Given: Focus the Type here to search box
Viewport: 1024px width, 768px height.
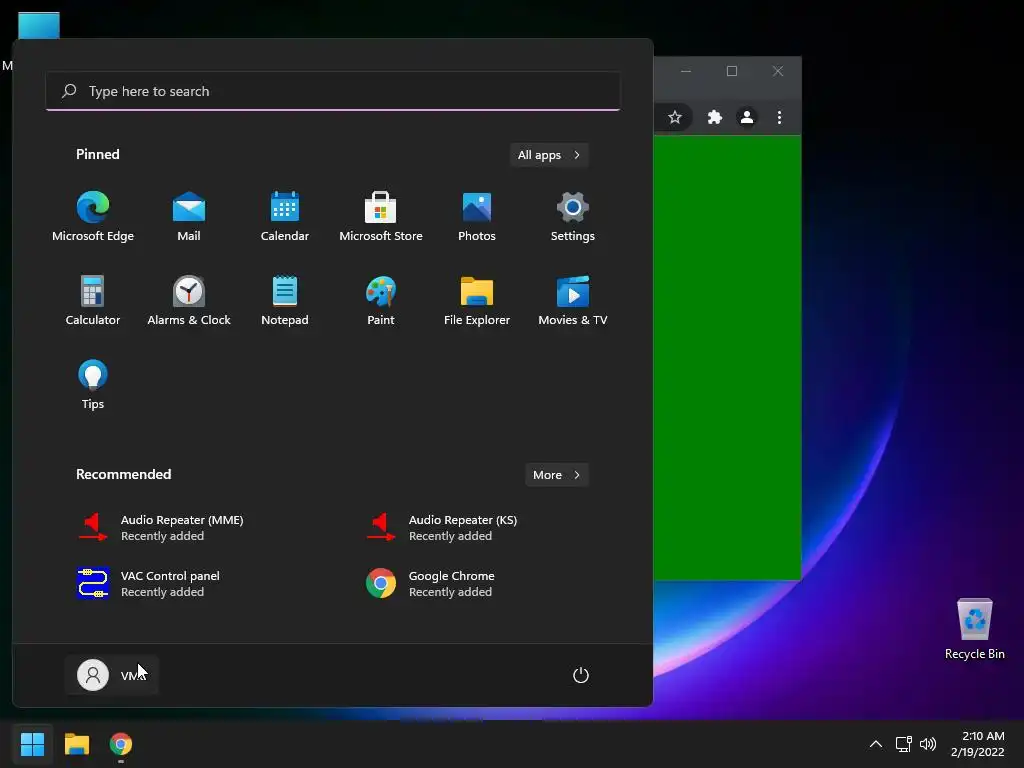Looking at the screenshot, I should [x=333, y=91].
